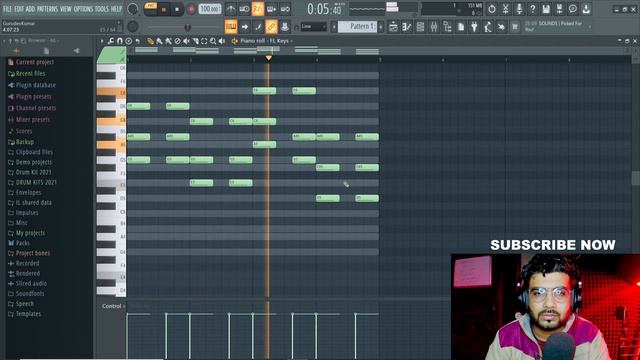
Task: Open the tempo tapper metronome icon
Action: (488, 27)
